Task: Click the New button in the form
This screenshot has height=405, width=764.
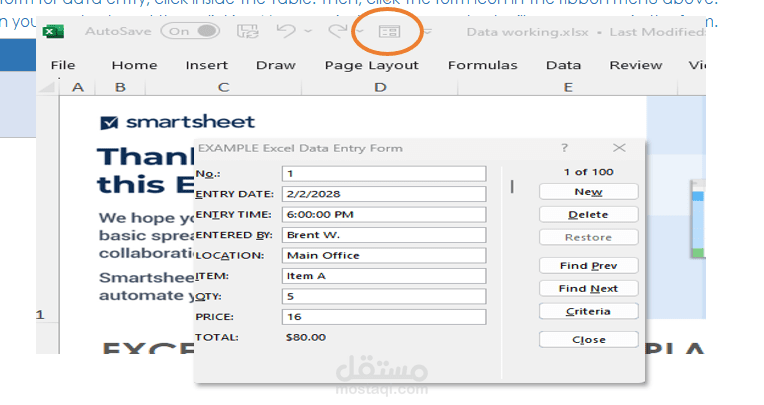Action: (589, 192)
